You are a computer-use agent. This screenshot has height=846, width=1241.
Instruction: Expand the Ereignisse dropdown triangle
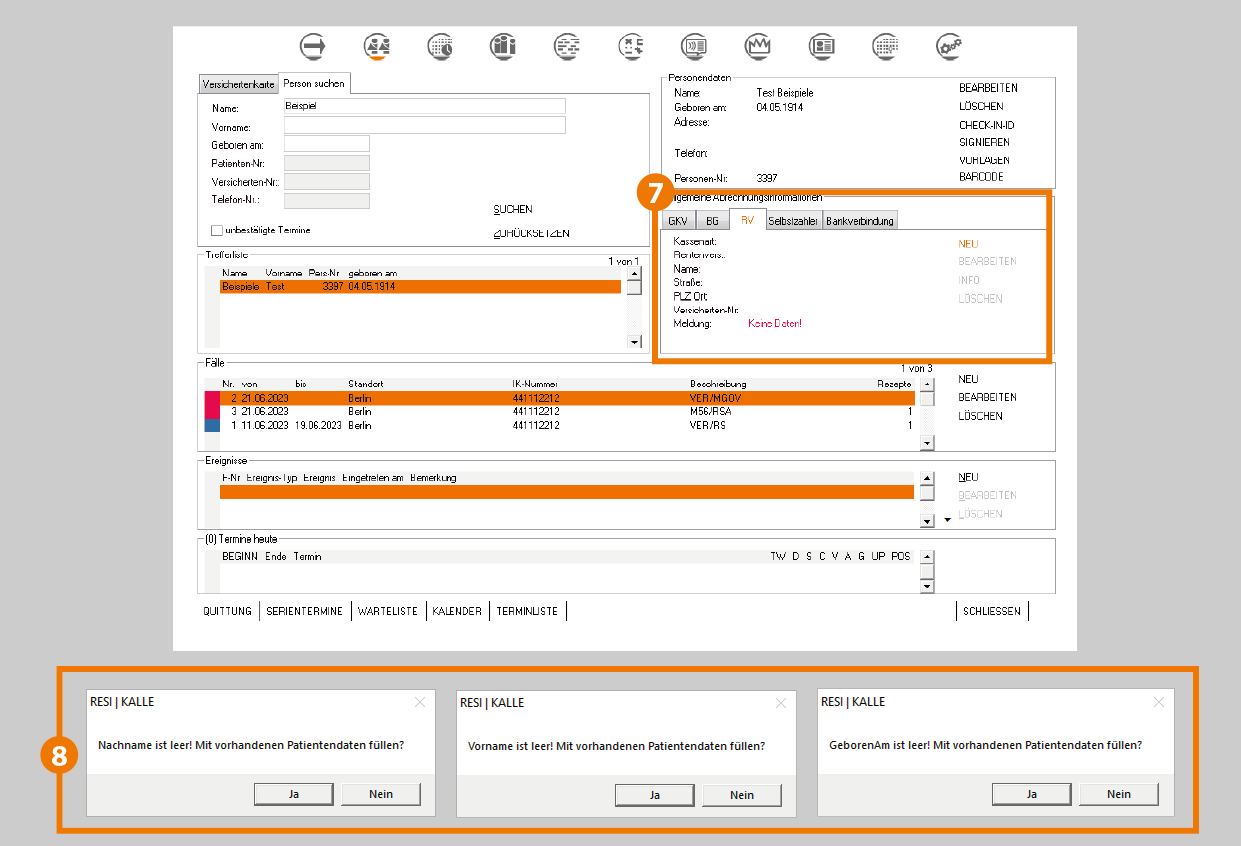click(x=947, y=521)
